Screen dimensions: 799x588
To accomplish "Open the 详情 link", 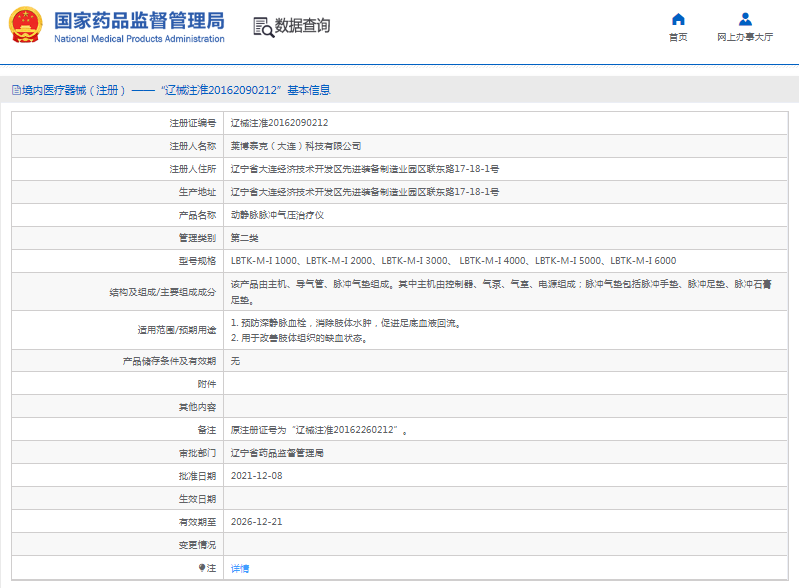I will [x=240, y=568].
